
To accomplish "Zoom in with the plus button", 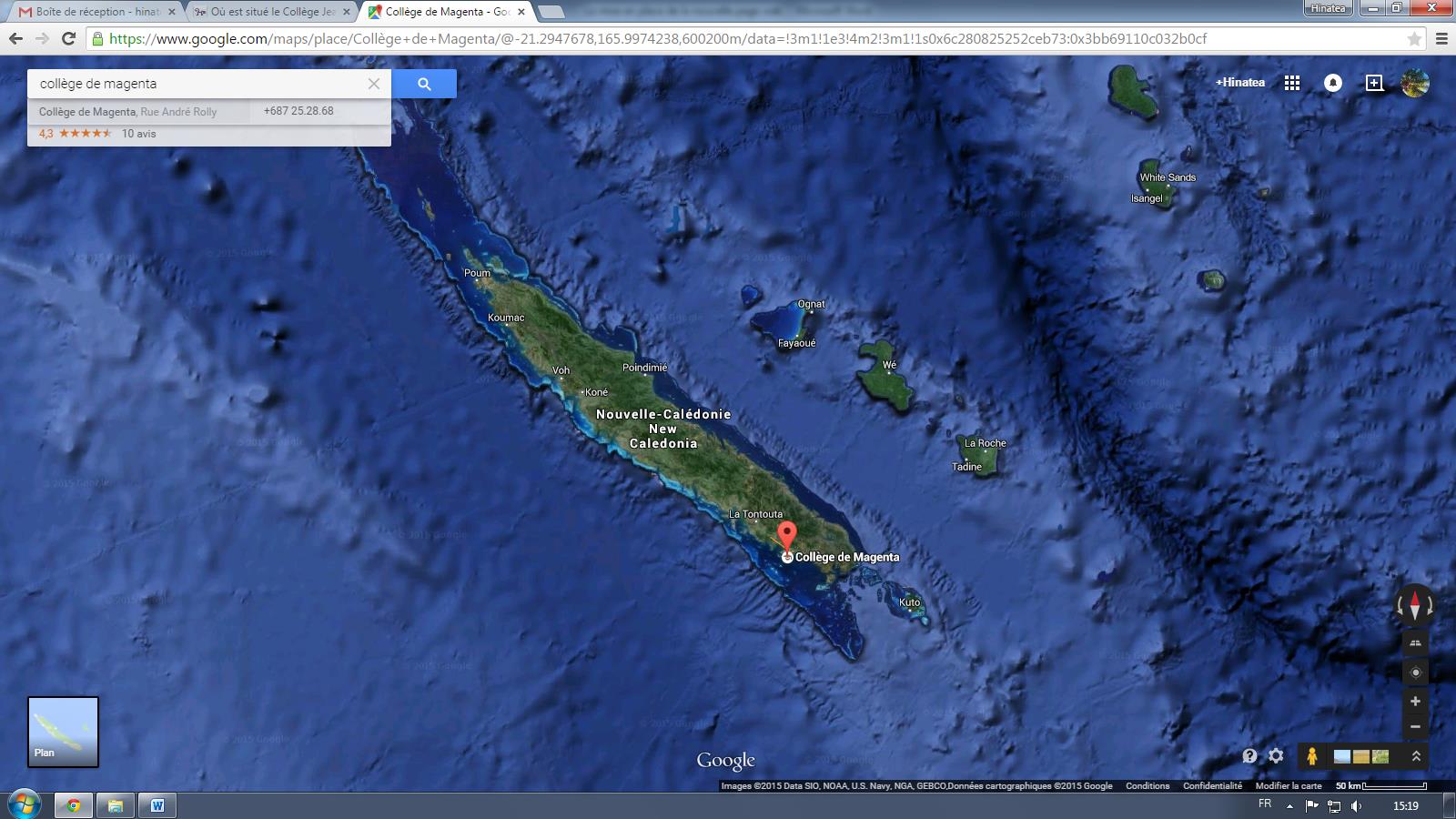I will coord(1415,702).
